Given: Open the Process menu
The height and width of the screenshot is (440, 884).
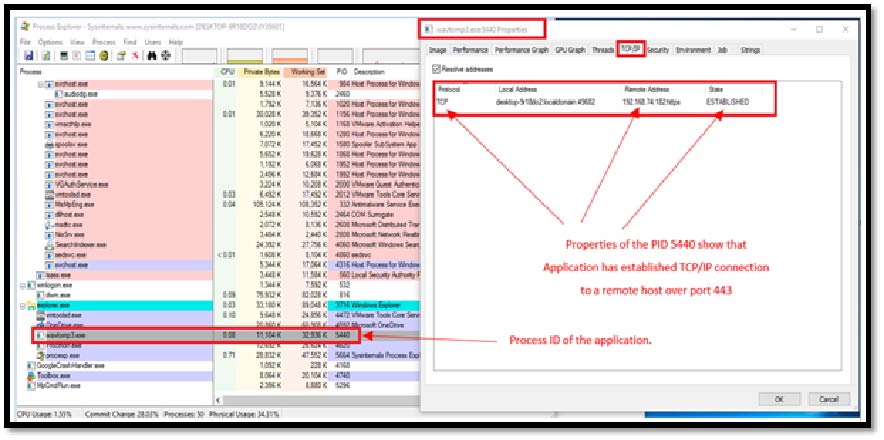Looking at the screenshot, I should [104, 42].
